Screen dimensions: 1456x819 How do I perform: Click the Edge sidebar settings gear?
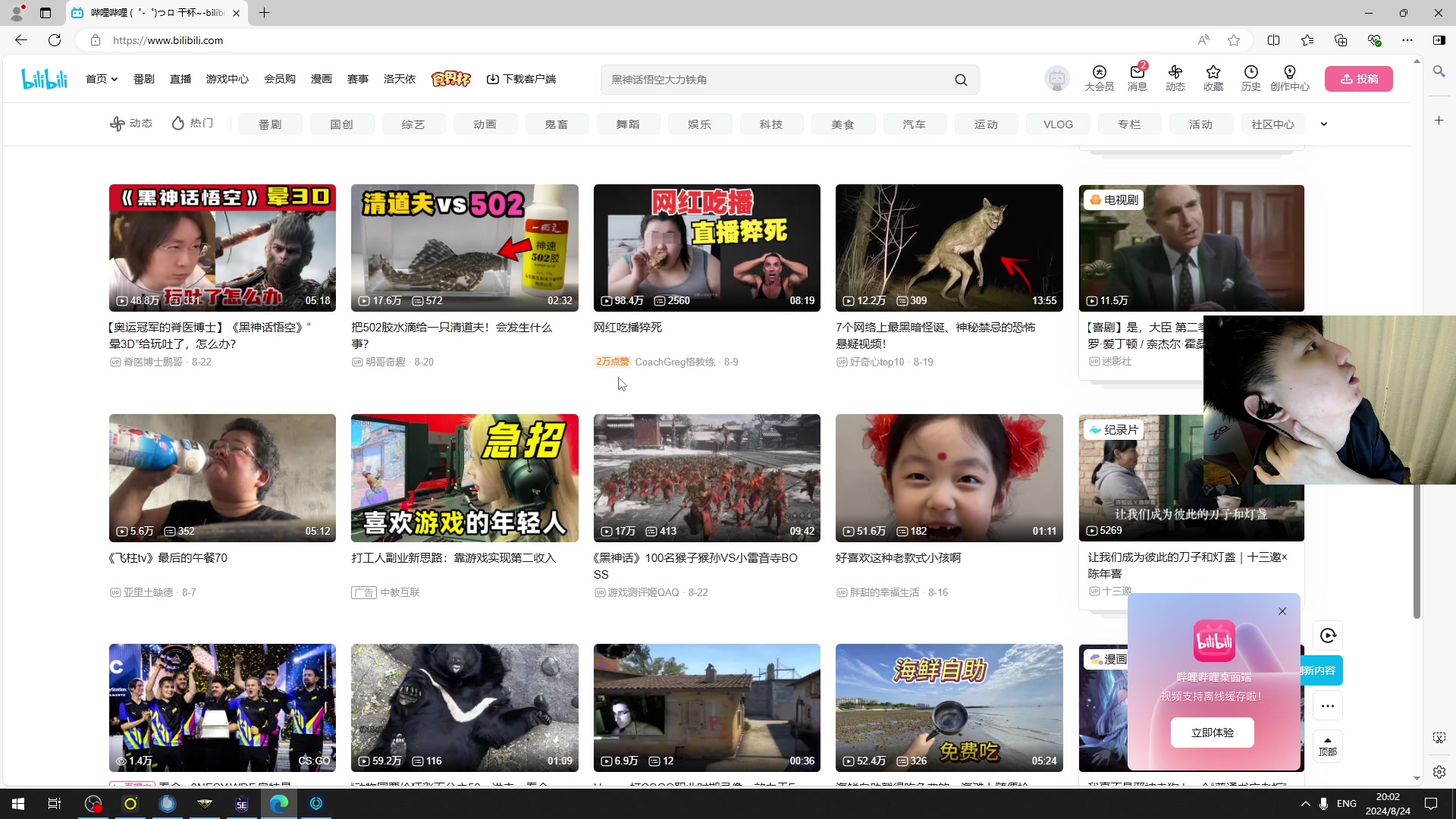click(1439, 772)
